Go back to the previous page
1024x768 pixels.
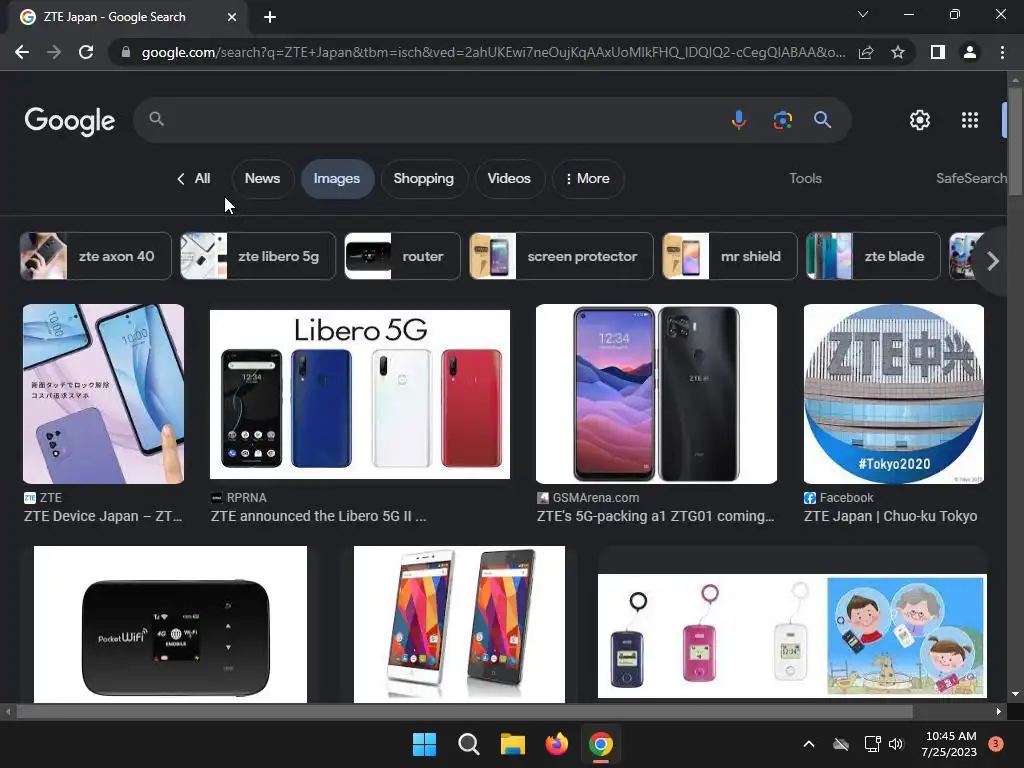(x=22, y=52)
